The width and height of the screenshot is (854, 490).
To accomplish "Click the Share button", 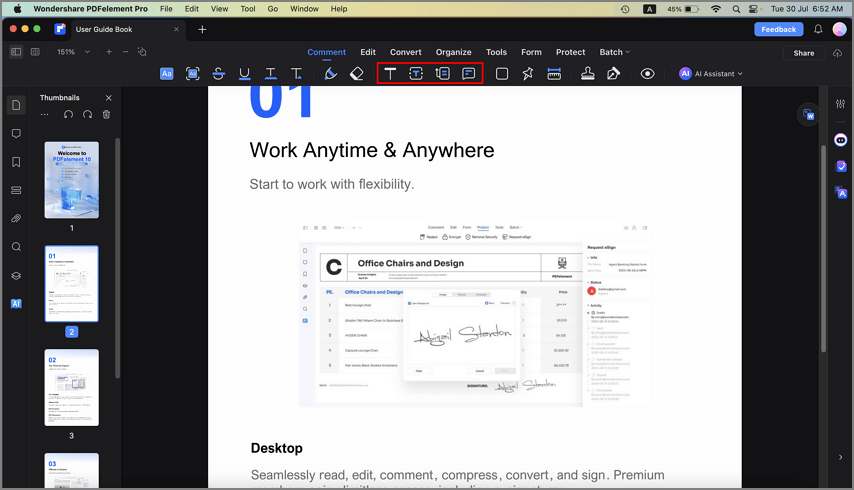I will click(803, 53).
